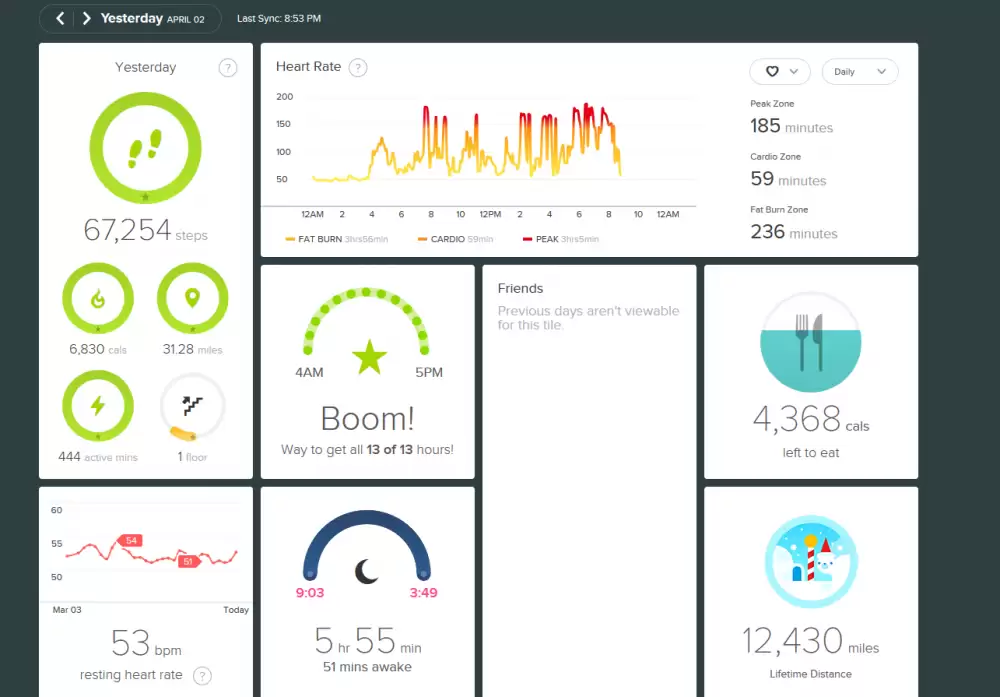Go to the next day arrow
1000x697 pixels.
click(86, 18)
